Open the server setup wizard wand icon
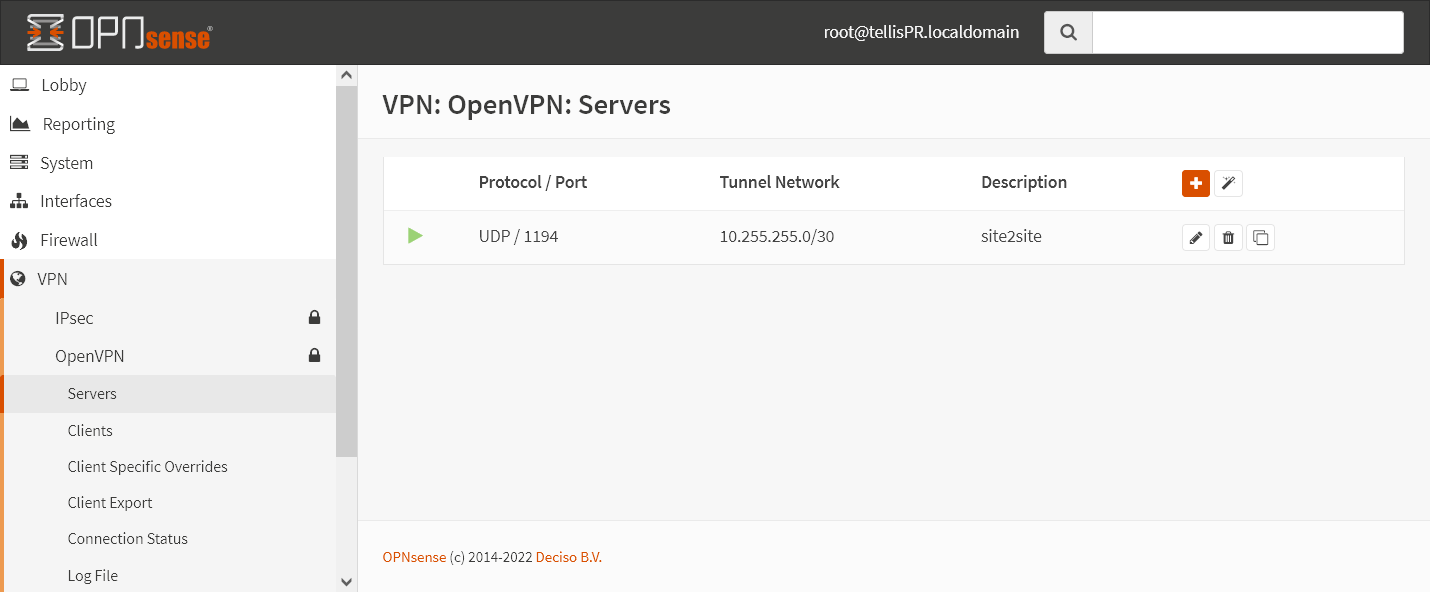This screenshot has width=1430, height=592. (x=1228, y=183)
